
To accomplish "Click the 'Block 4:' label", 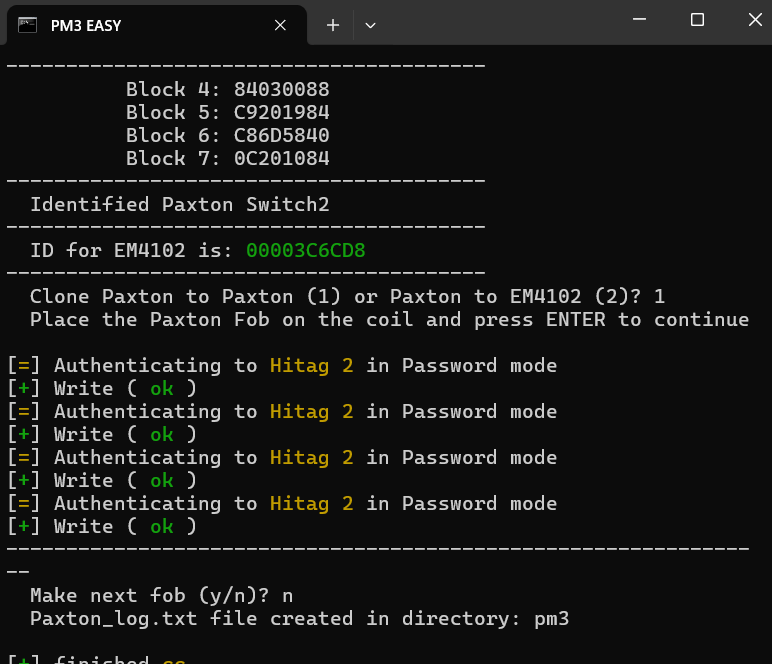I will (x=173, y=90).
